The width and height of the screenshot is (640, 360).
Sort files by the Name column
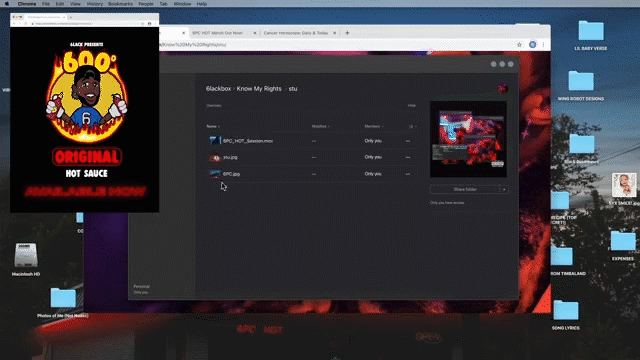(213, 126)
